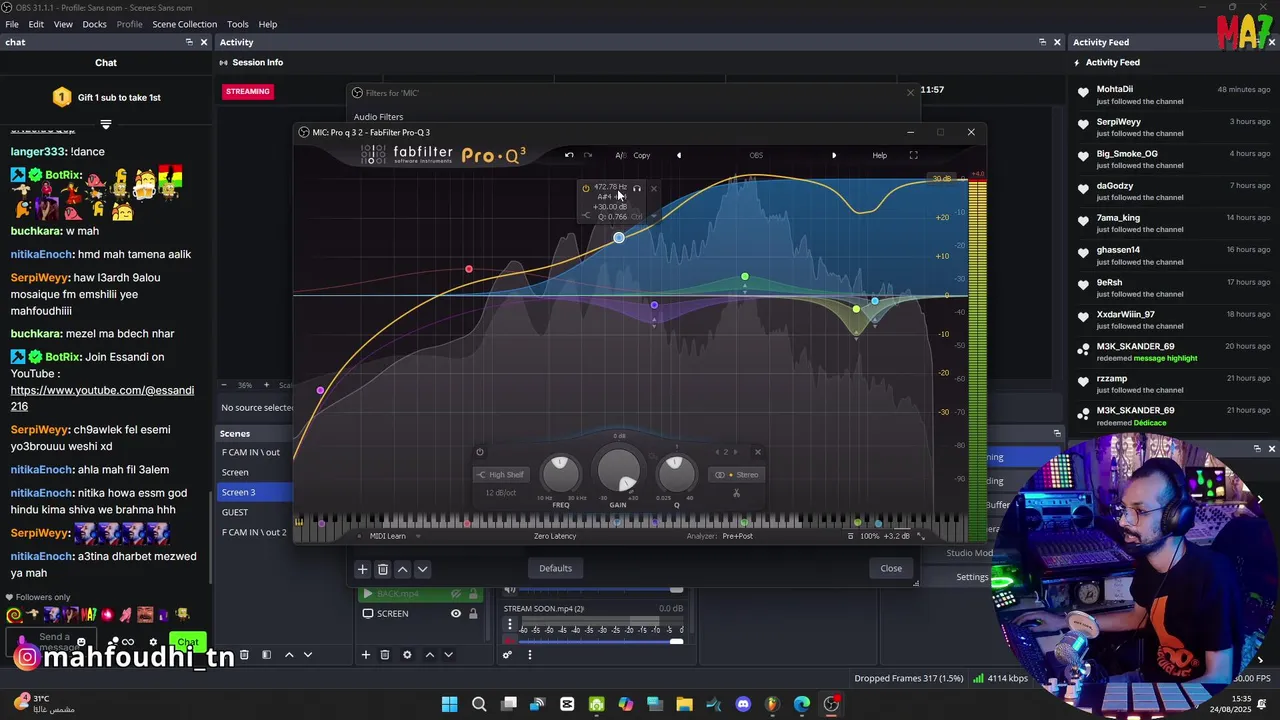Toggle the band power button in the control panel
The image size is (1280, 720).
[x=480, y=452]
